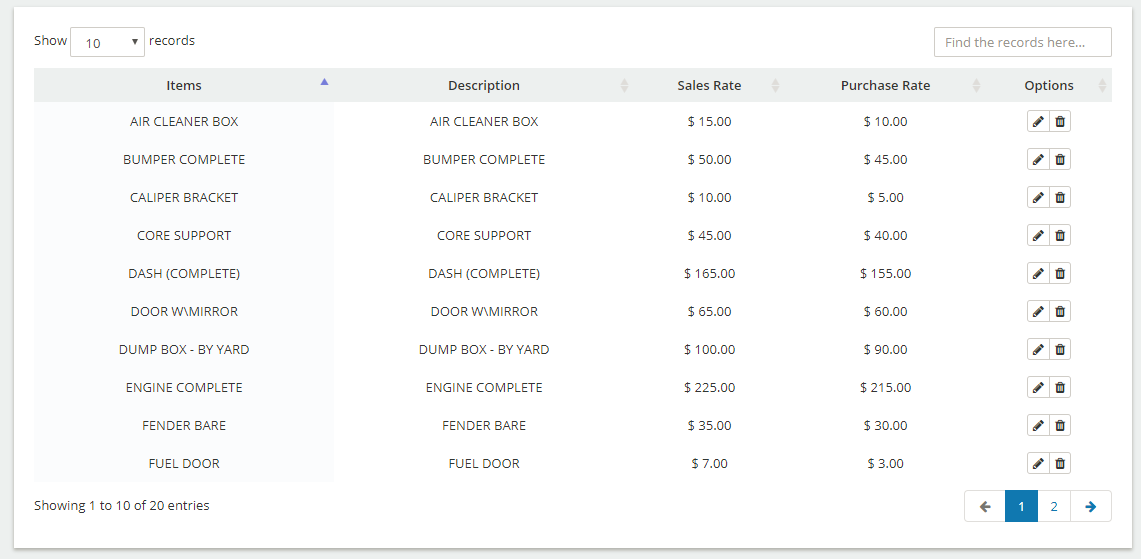Trash the FUEL DOOR record
This screenshot has height=559, width=1141.
1060,464
